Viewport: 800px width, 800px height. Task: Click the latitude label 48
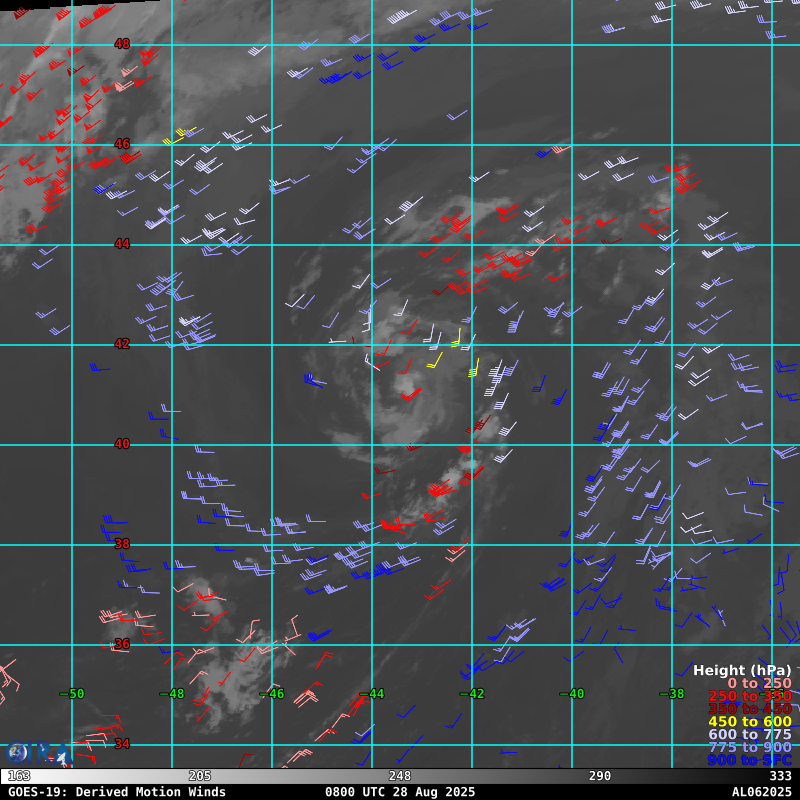click(x=122, y=44)
